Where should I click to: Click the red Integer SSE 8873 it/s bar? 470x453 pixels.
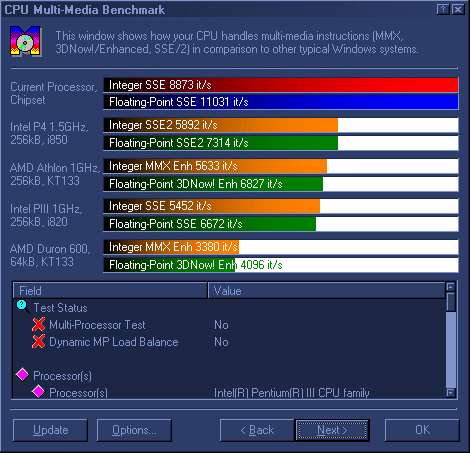click(x=281, y=85)
